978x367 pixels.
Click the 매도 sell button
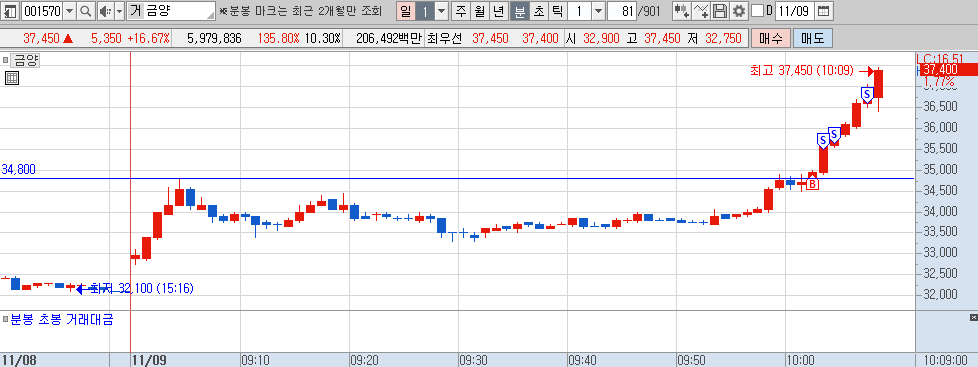click(x=813, y=38)
